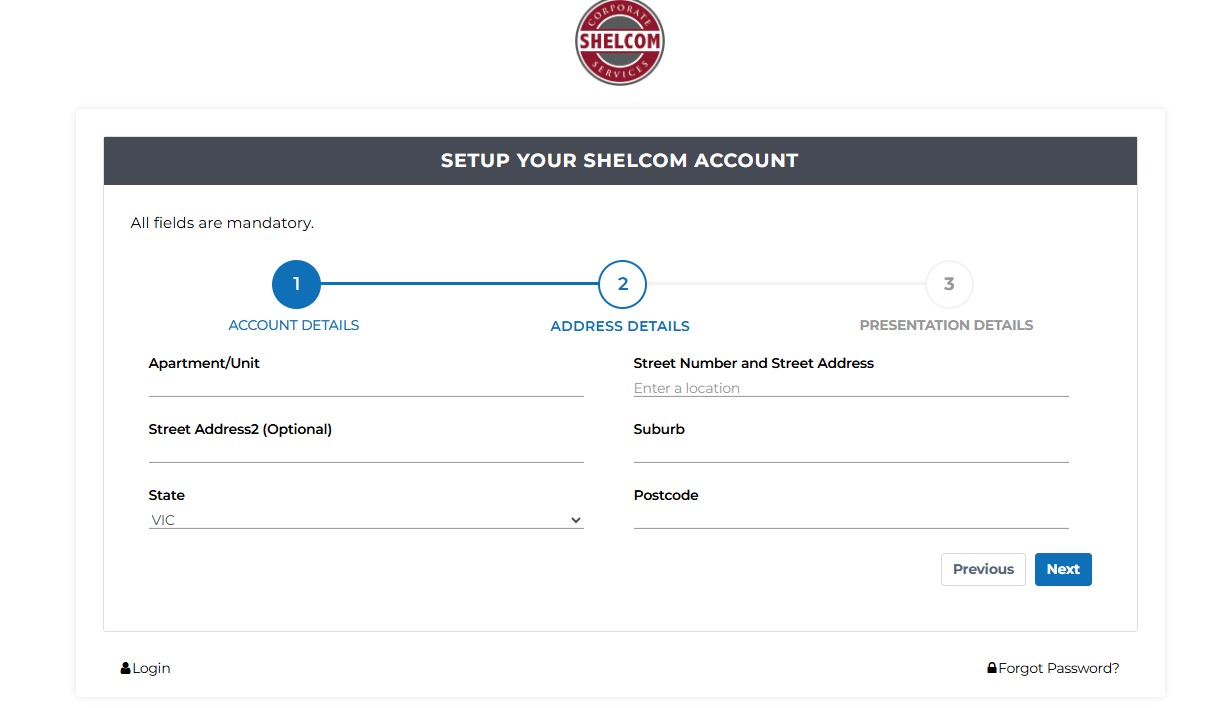This screenshot has width=1228, height=708.
Task: Click the Login person icon
Action: pos(126,668)
